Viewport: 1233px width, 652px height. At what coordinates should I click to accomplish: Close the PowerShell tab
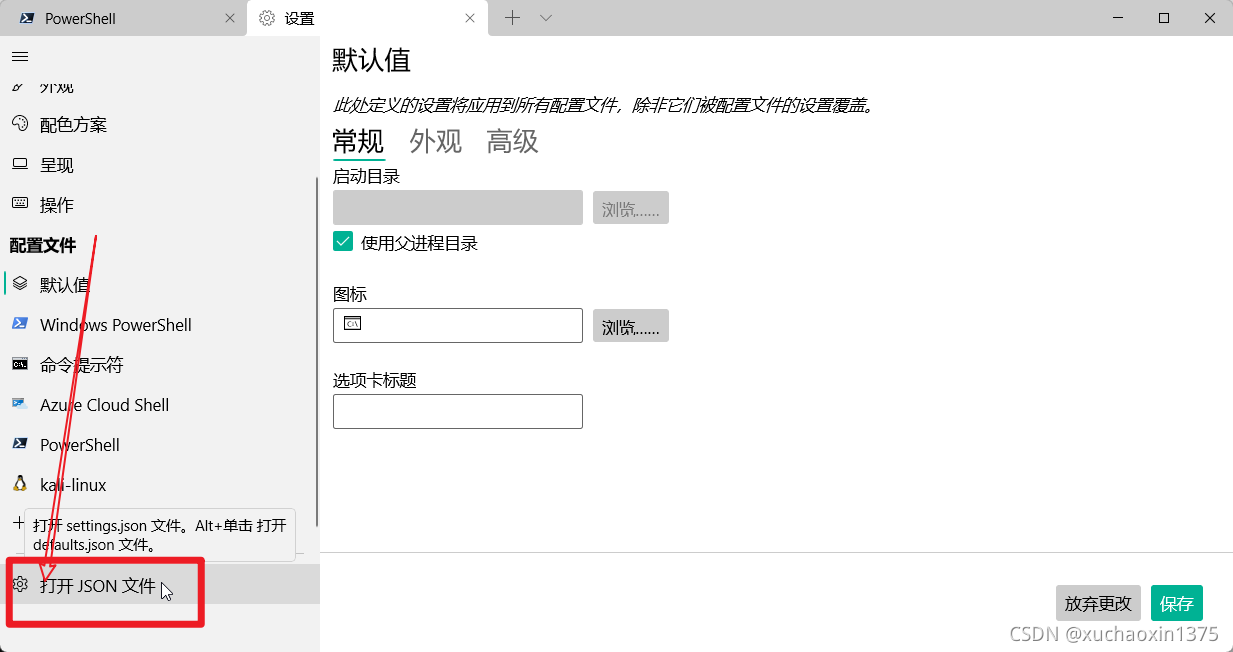pos(230,18)
